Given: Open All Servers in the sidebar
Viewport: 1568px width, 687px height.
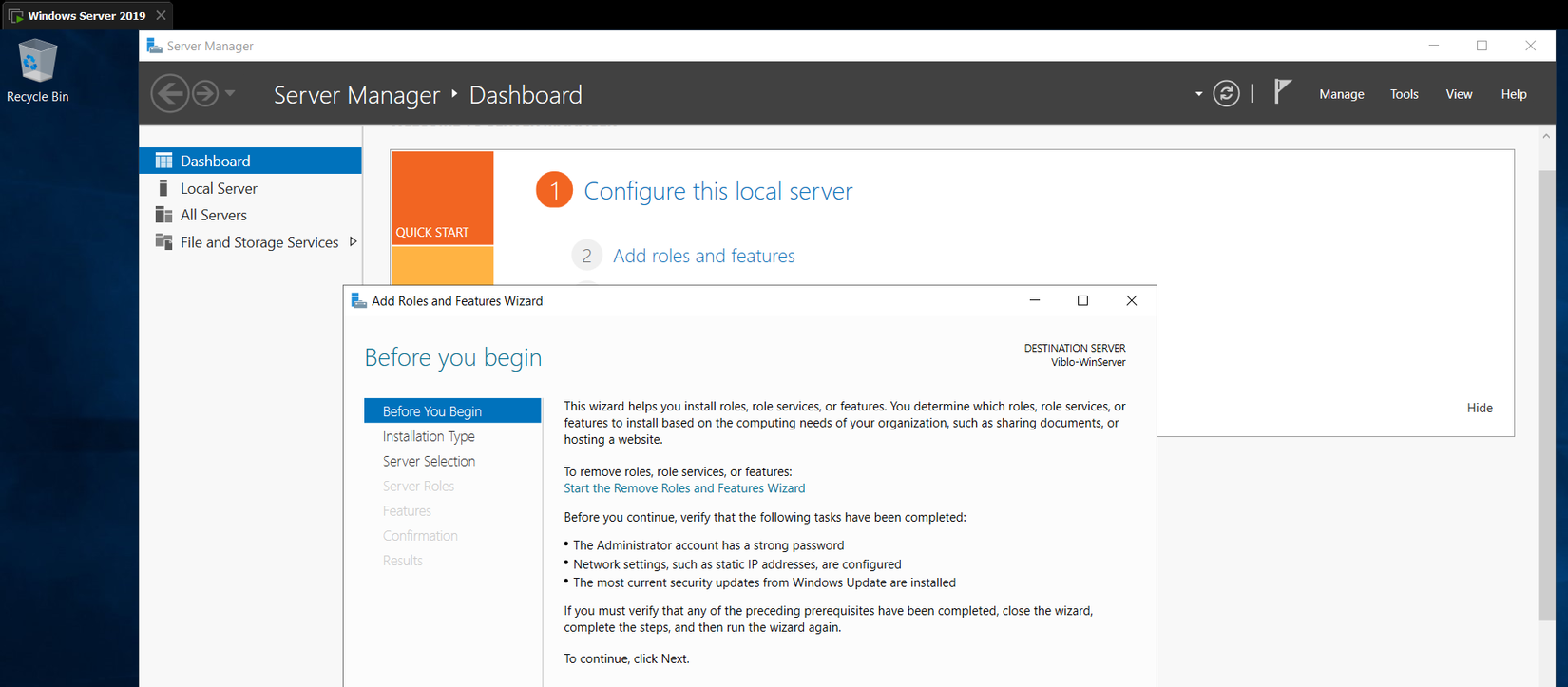Looking at the screenshot, I should 214,215.
